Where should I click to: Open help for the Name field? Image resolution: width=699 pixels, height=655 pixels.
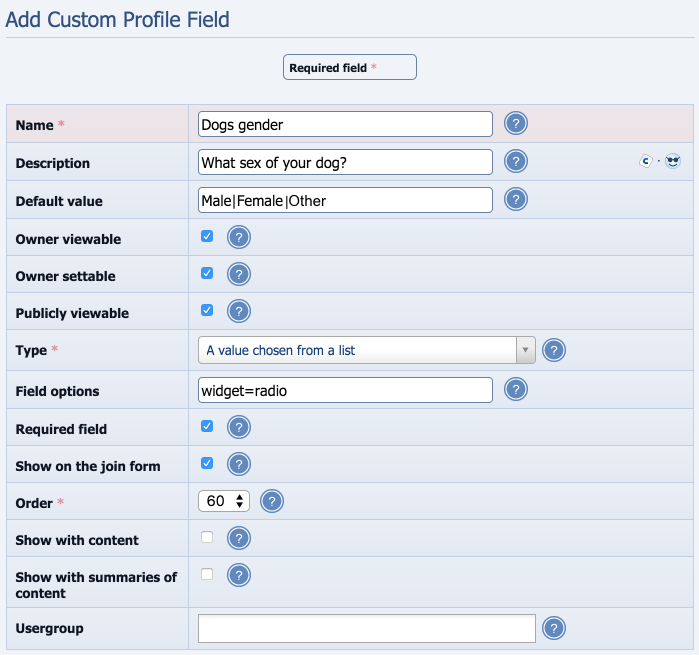[516, 124]
